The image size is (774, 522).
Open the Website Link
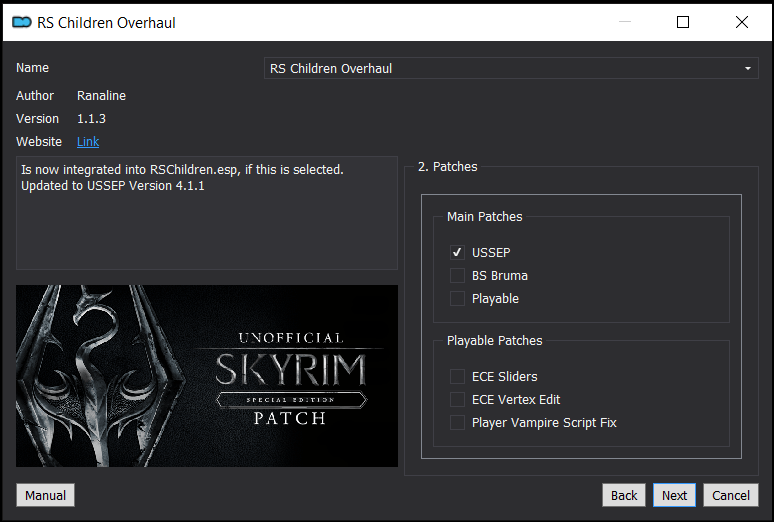click(x=88, y=142)
